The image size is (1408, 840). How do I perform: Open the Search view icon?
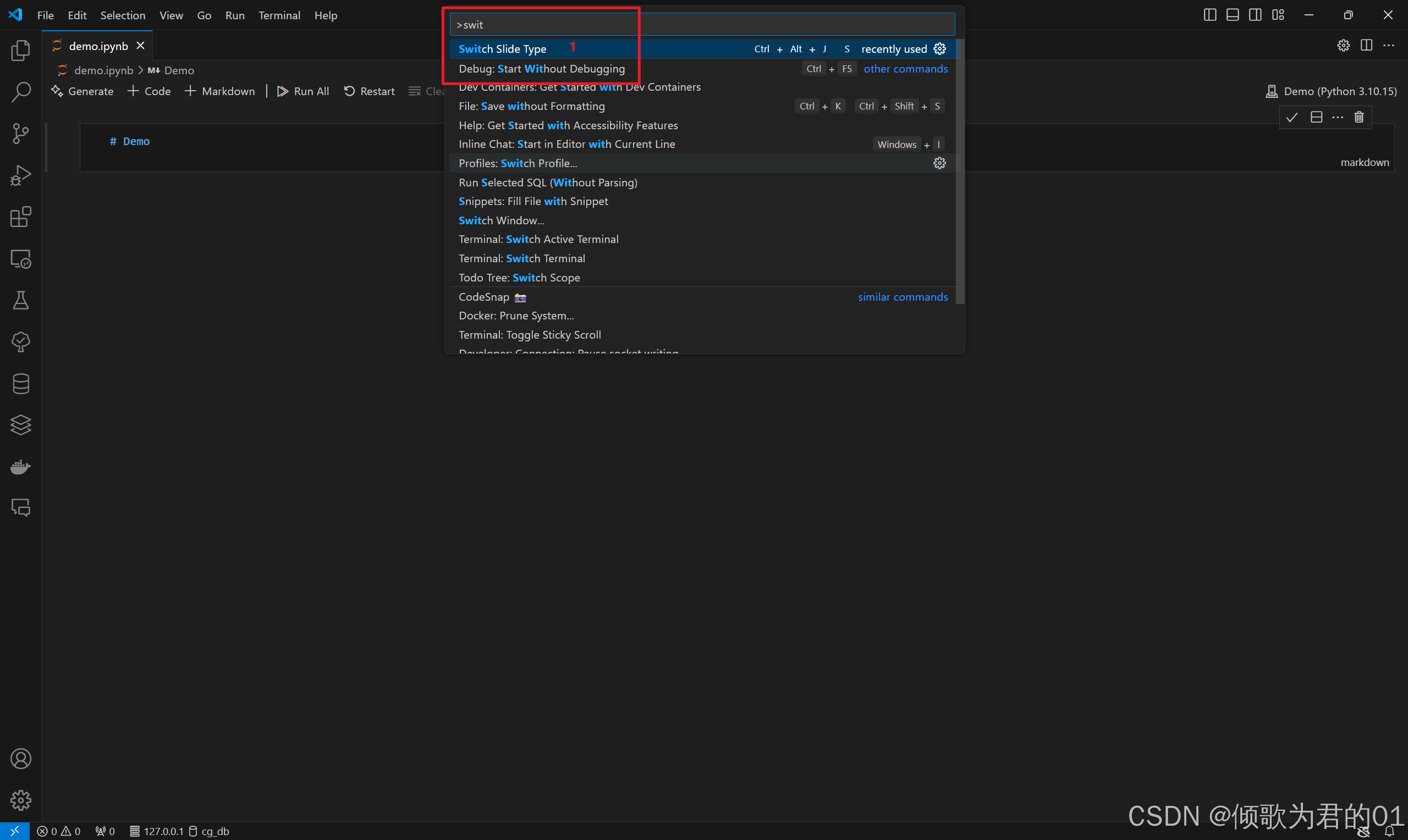click(x=21, y=92)
